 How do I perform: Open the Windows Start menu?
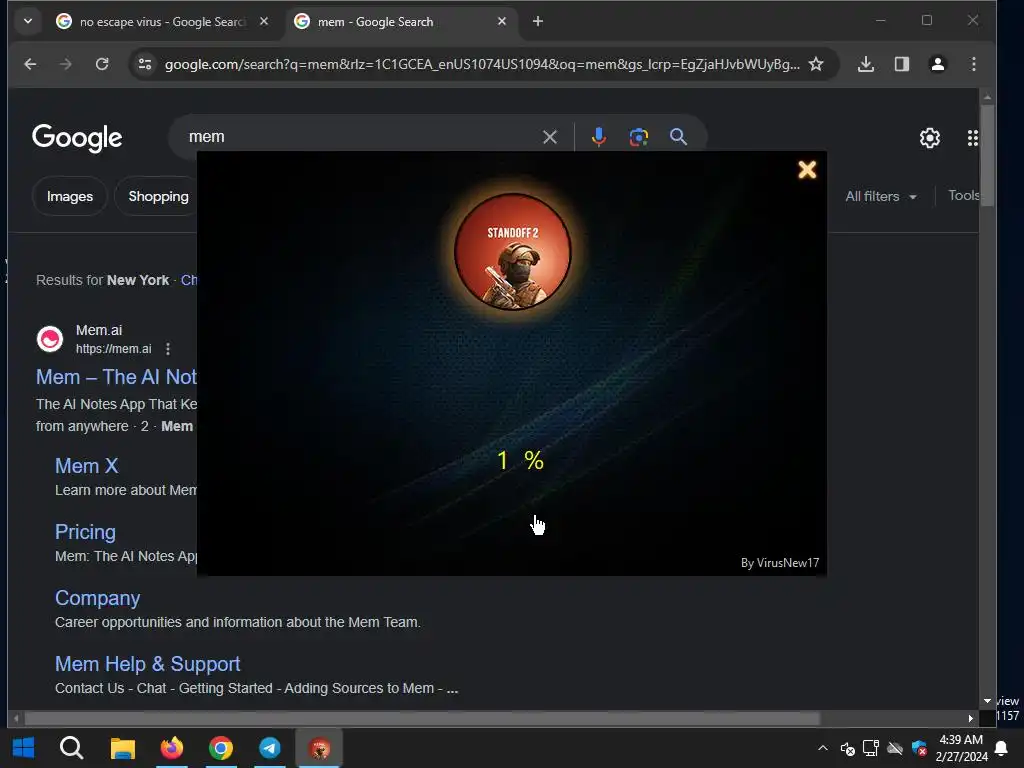[x=23, y=748]
